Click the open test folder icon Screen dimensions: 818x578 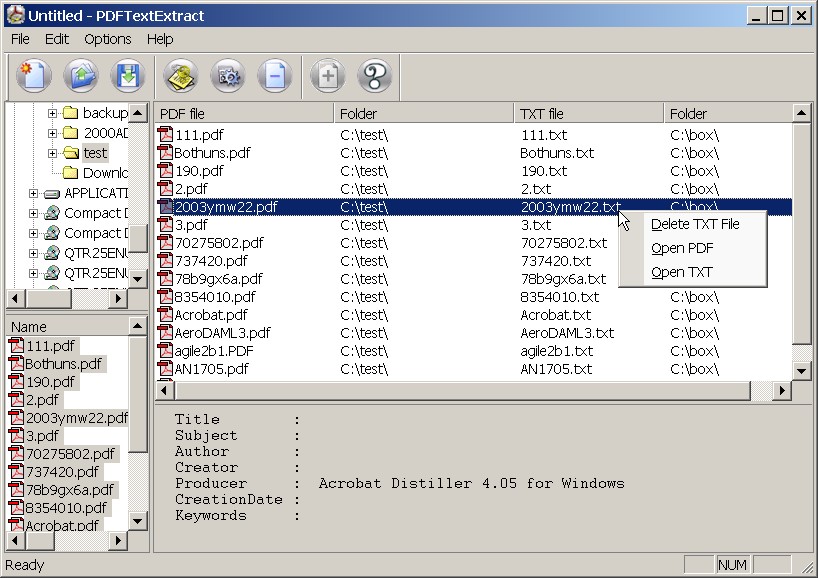[x=70, y=153]
